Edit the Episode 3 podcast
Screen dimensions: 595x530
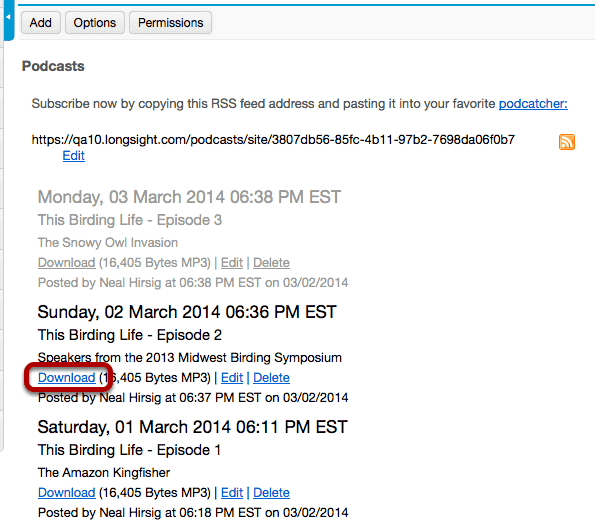point(231,263)
